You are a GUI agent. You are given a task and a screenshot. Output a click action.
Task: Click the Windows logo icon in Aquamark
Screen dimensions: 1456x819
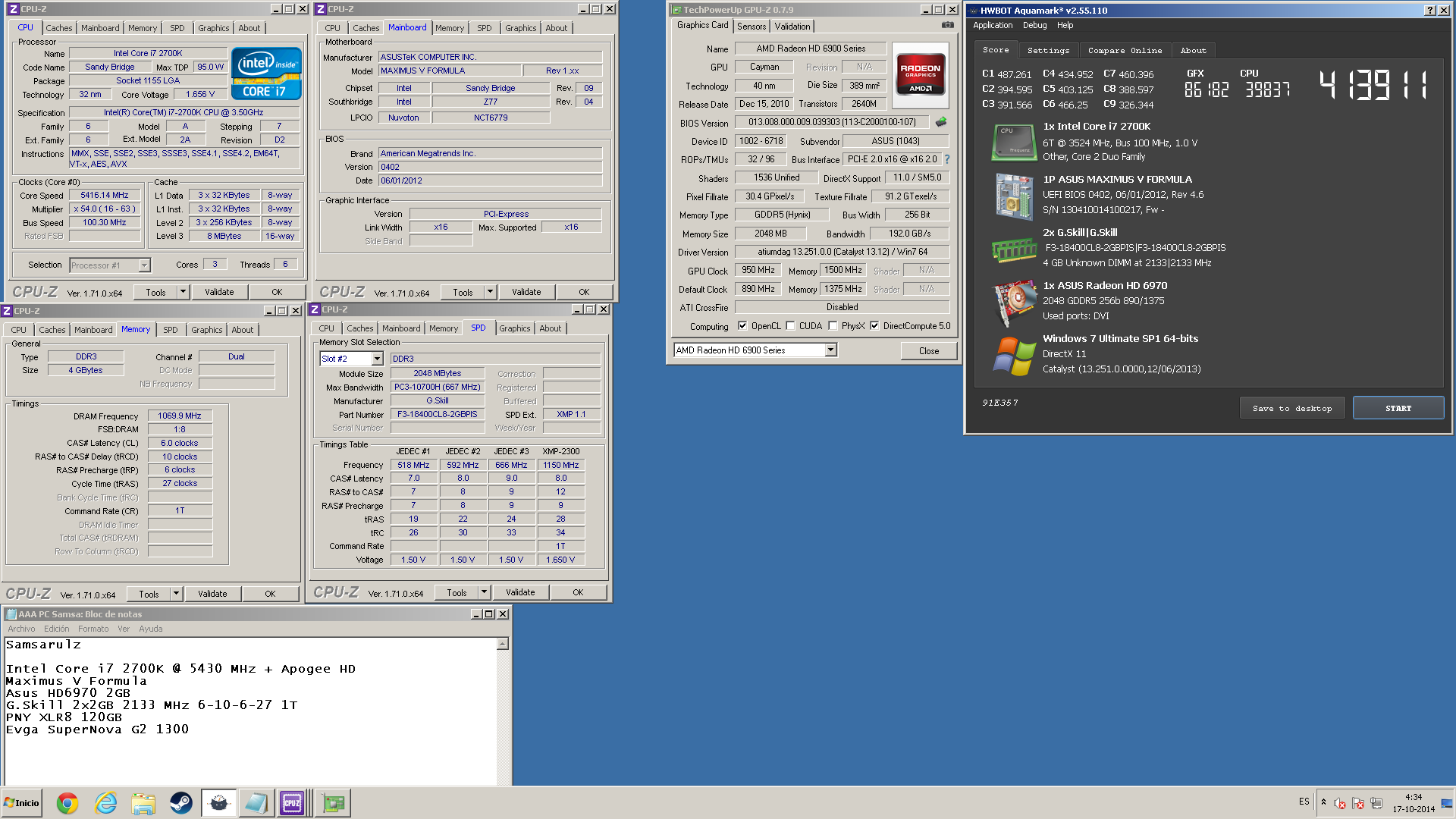(x=1014, y=356)
